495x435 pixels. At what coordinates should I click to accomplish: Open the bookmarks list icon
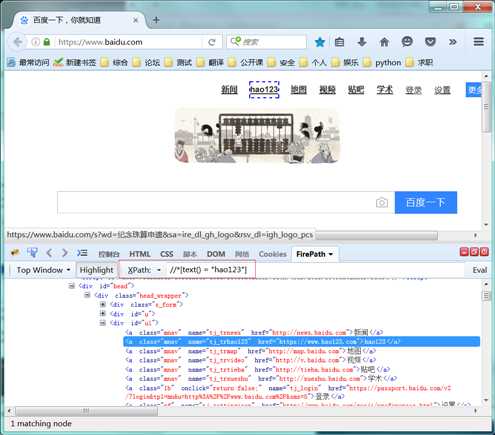pyautogui.click(x=339, y=42)
